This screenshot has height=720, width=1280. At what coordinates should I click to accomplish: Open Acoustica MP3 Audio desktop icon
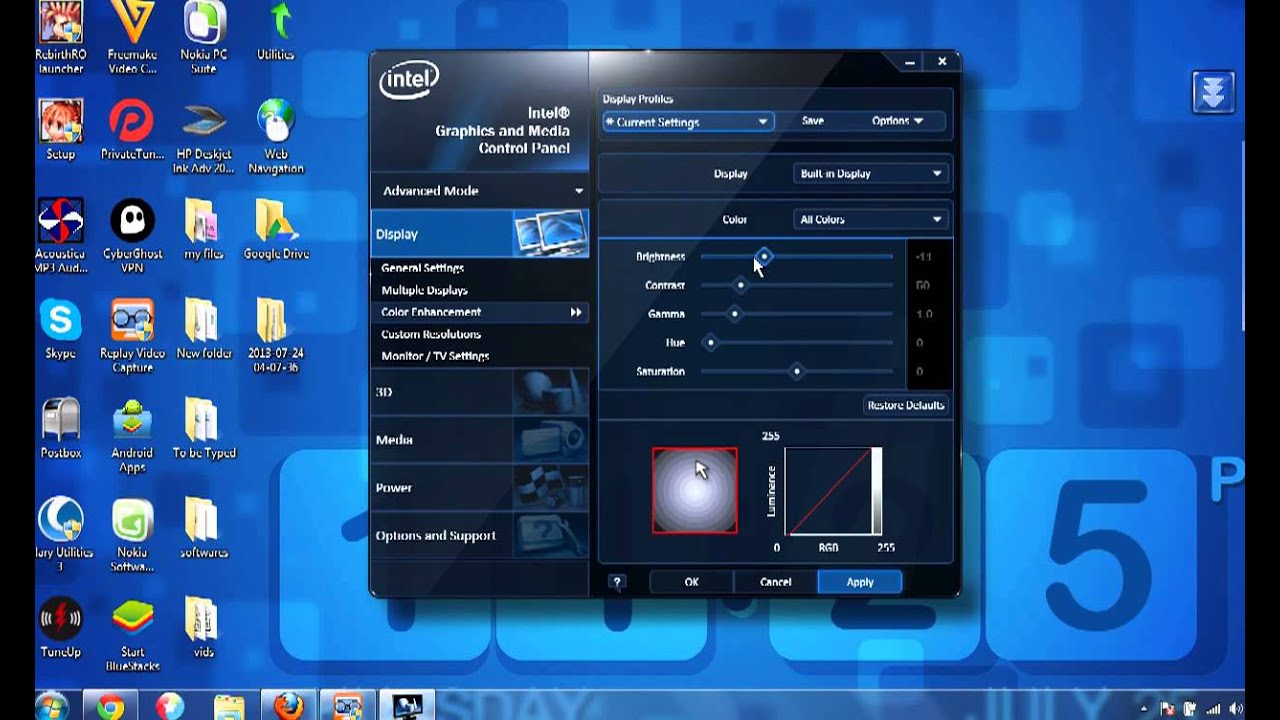tap(60, 236)
